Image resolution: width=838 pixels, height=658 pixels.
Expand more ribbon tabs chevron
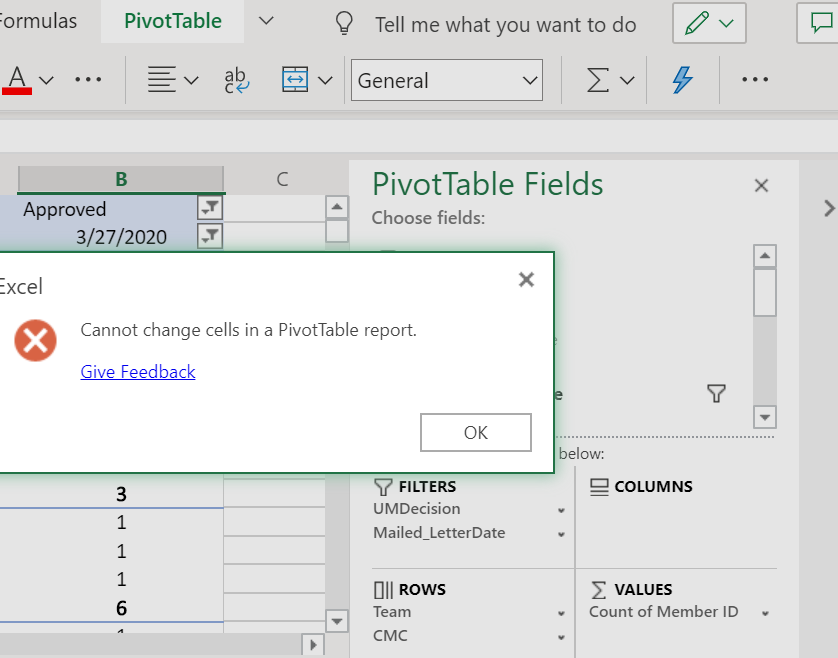click(x=266, y=21)
